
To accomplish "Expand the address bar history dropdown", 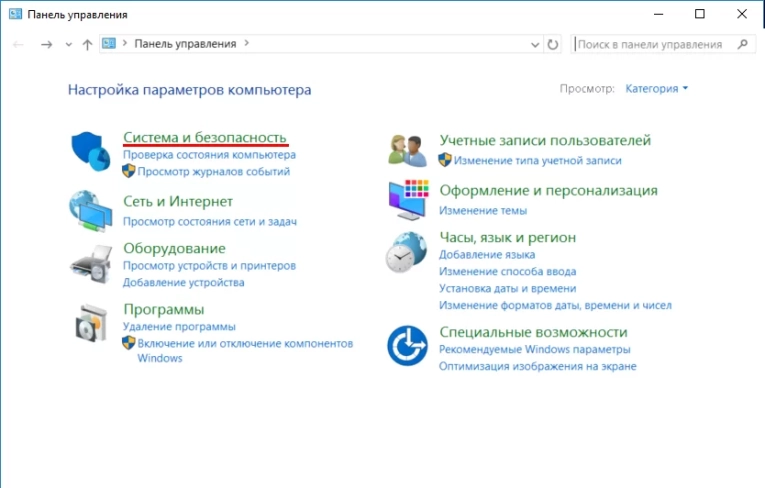I will point(535,45).
